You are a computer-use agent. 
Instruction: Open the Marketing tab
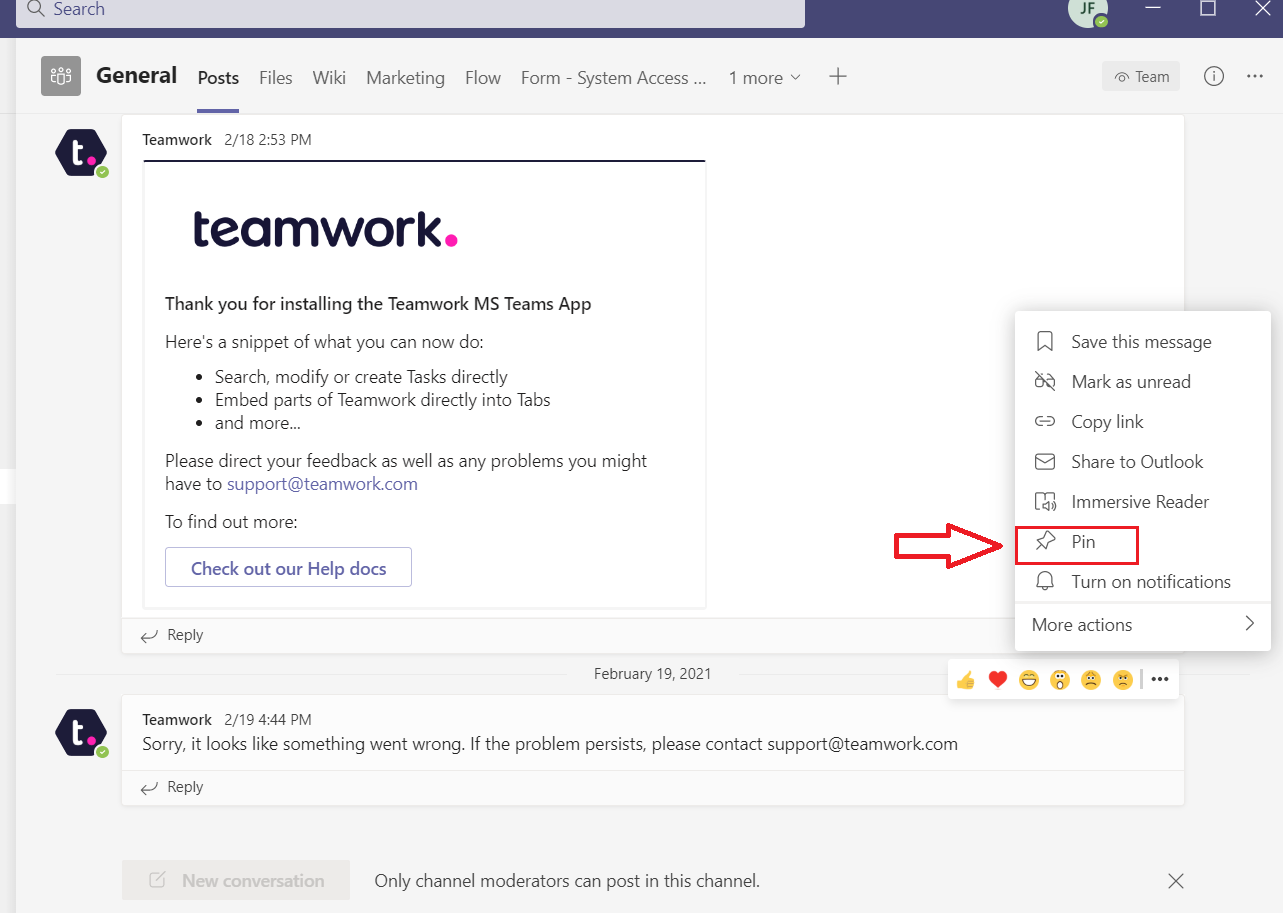405,77
